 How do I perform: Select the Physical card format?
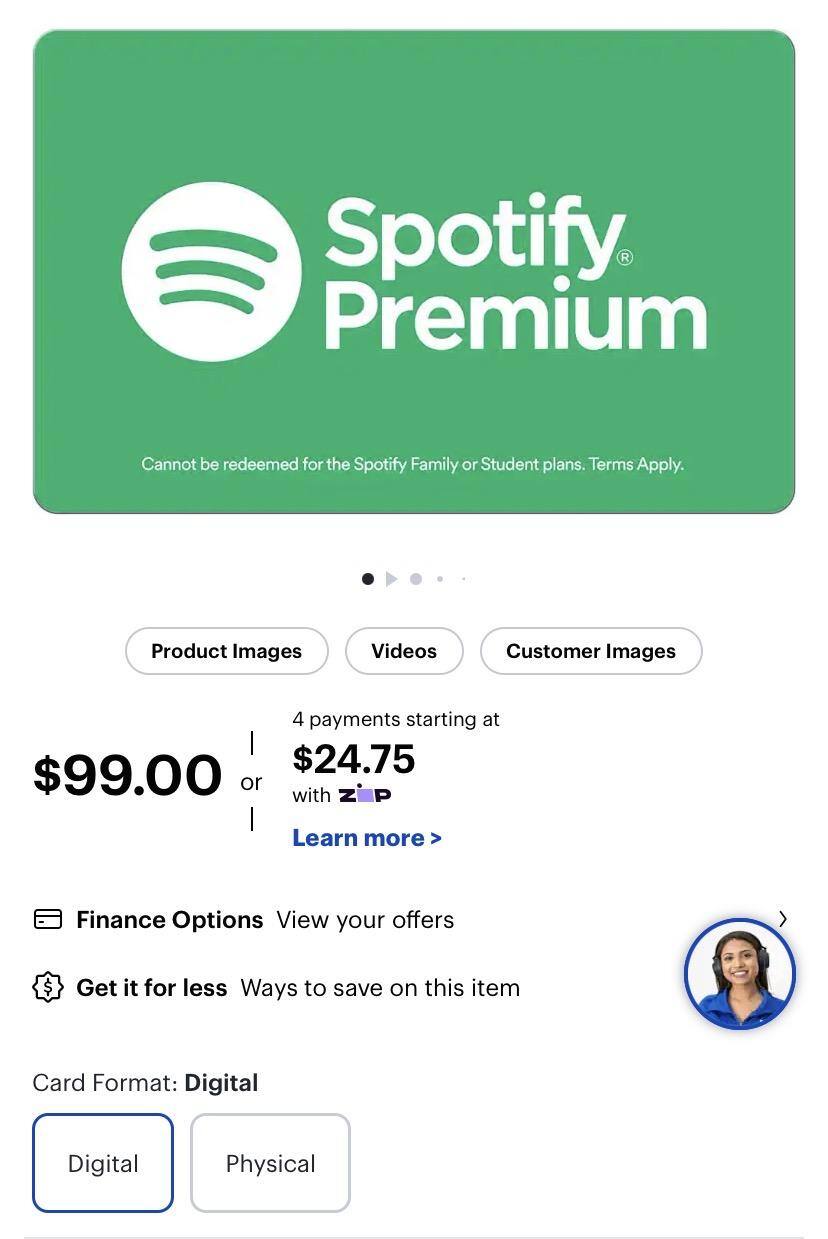point(270,1163)
